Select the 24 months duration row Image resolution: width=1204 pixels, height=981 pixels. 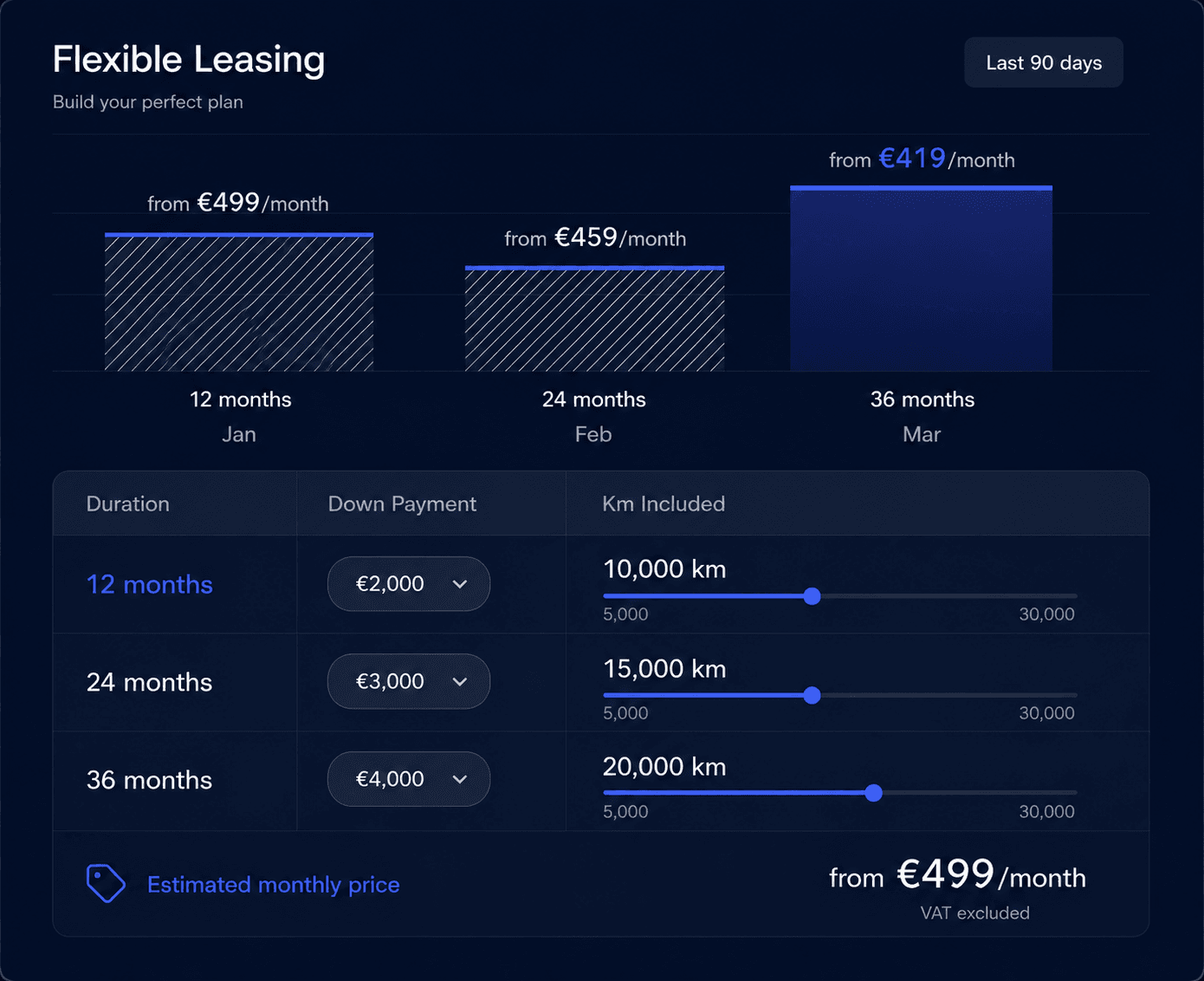[x=601, y=682]
